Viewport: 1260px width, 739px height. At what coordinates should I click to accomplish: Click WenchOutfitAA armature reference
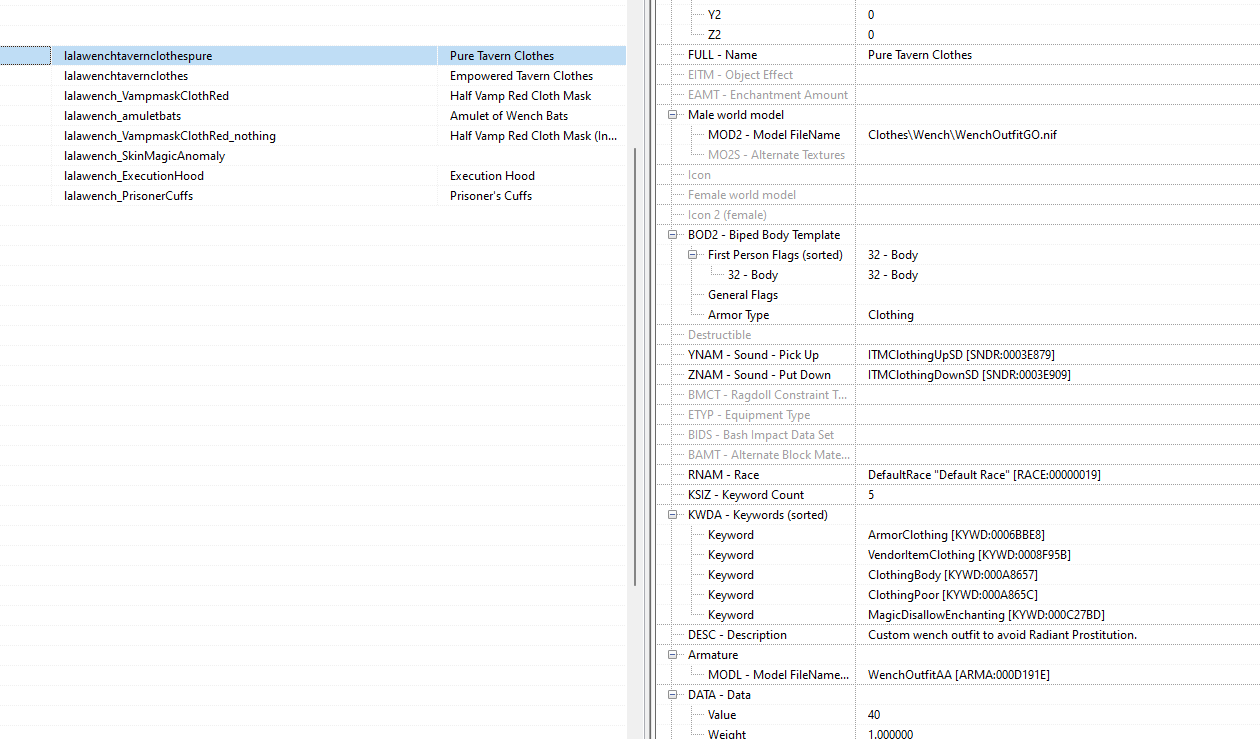pos(958,675)
